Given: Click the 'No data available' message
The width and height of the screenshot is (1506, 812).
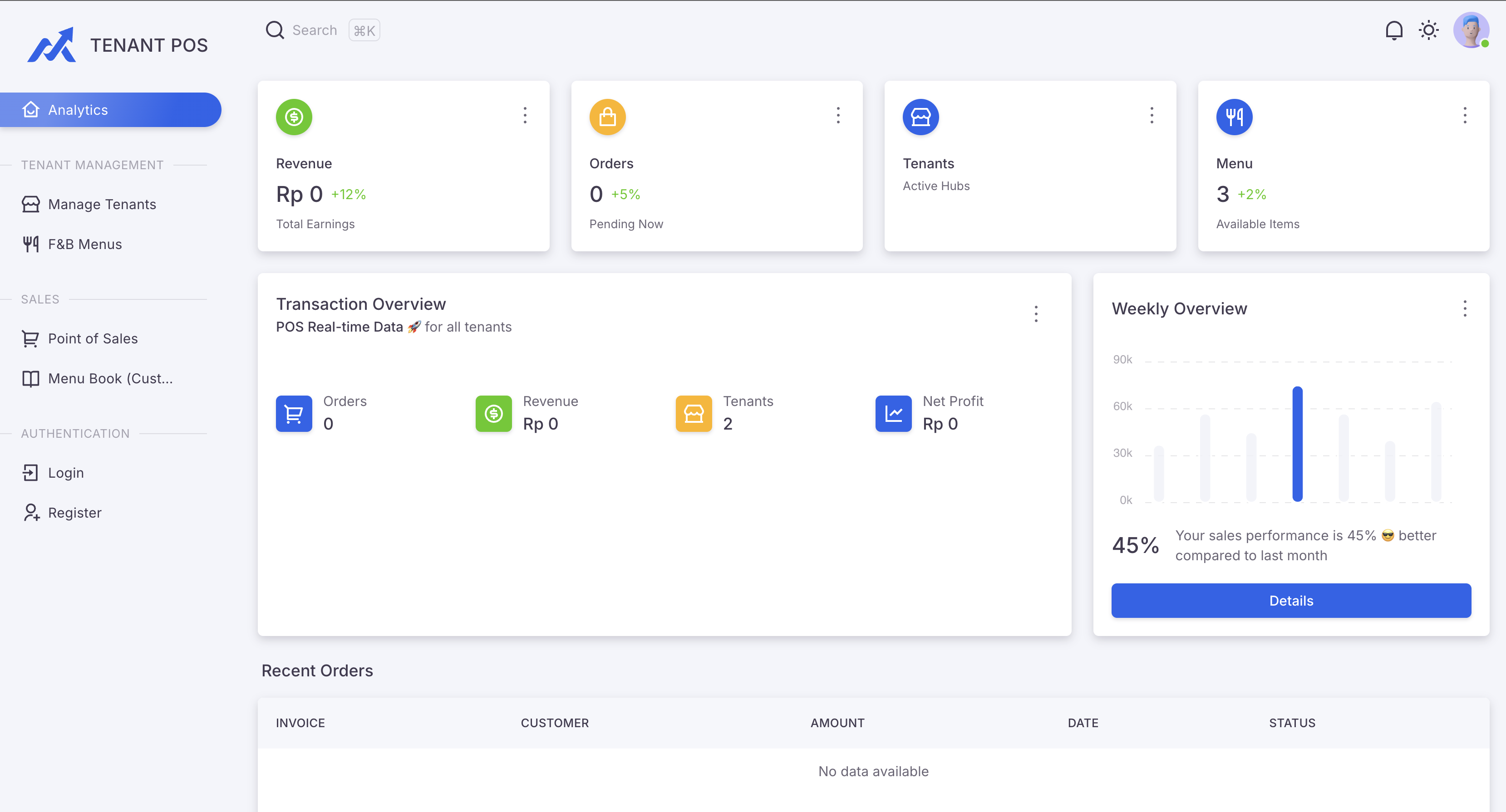Looking at the screenshot, I should [x=873, y=772].
